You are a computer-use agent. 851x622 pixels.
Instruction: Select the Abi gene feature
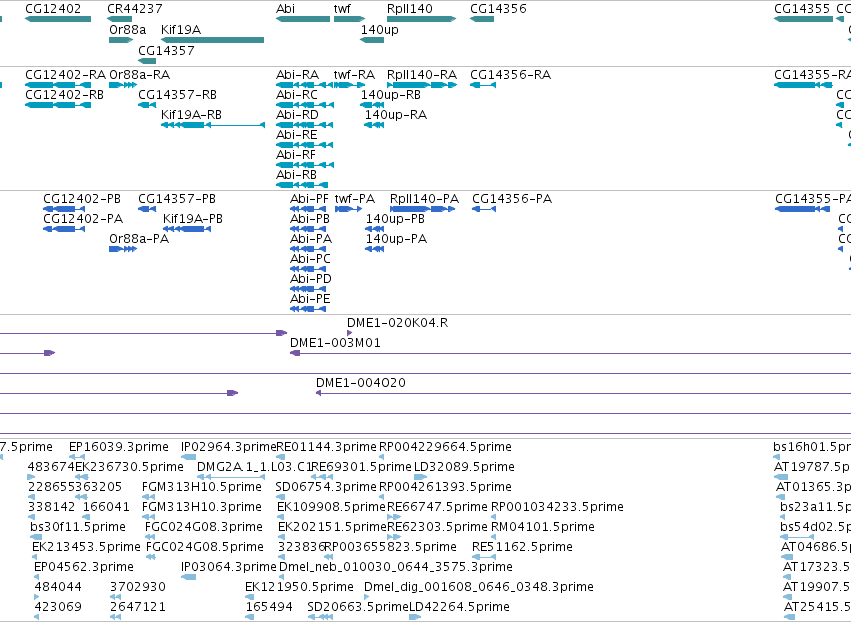pyautogui.click(x=303, y=19)
